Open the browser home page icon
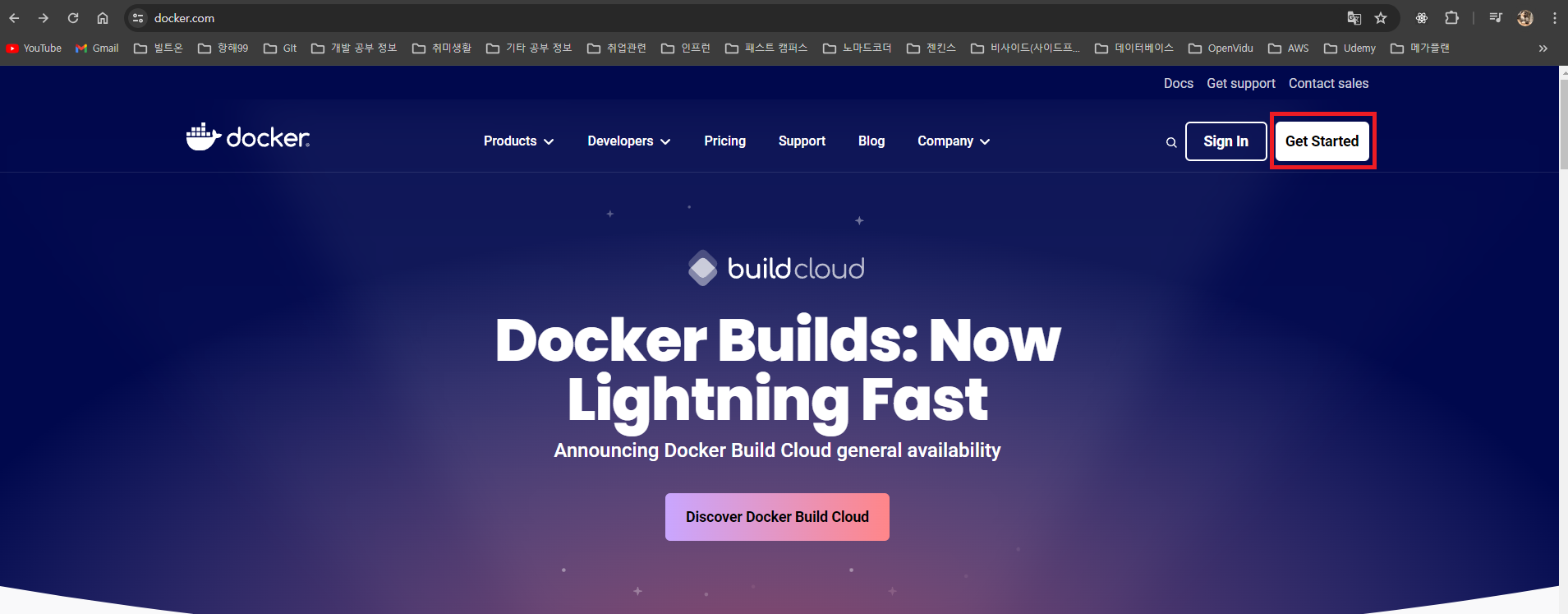The height and width of the screenshot is (614, 1568). pyautogui.click(x=103, y=18)
